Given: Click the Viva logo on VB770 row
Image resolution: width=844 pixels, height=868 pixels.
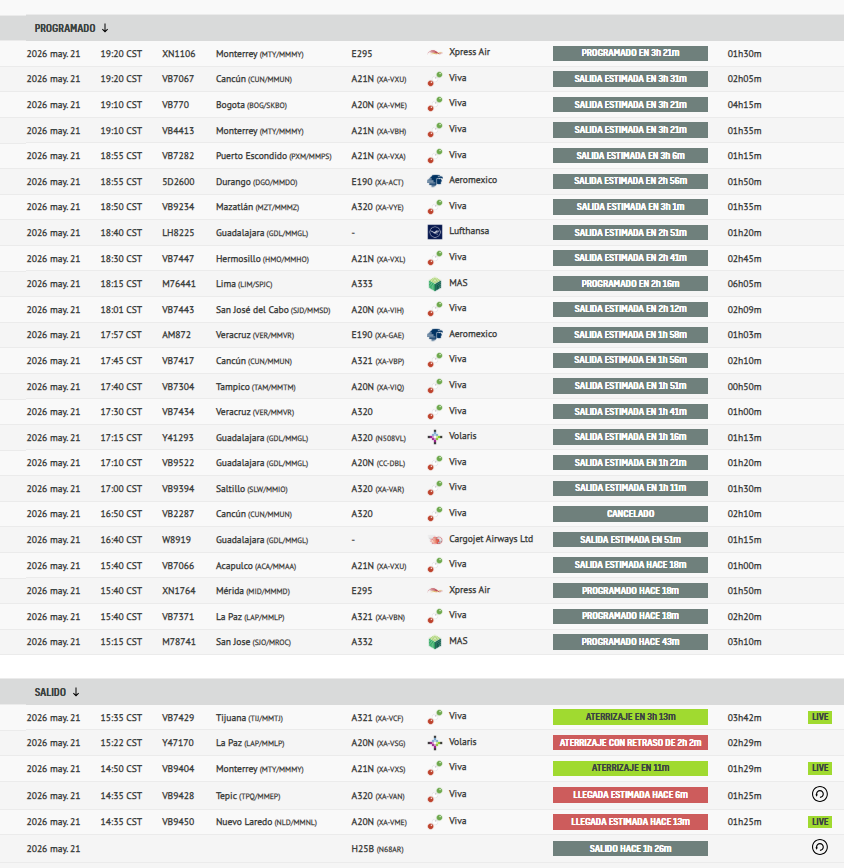Looking at the screenshot, I should click(x=435, y=104).
